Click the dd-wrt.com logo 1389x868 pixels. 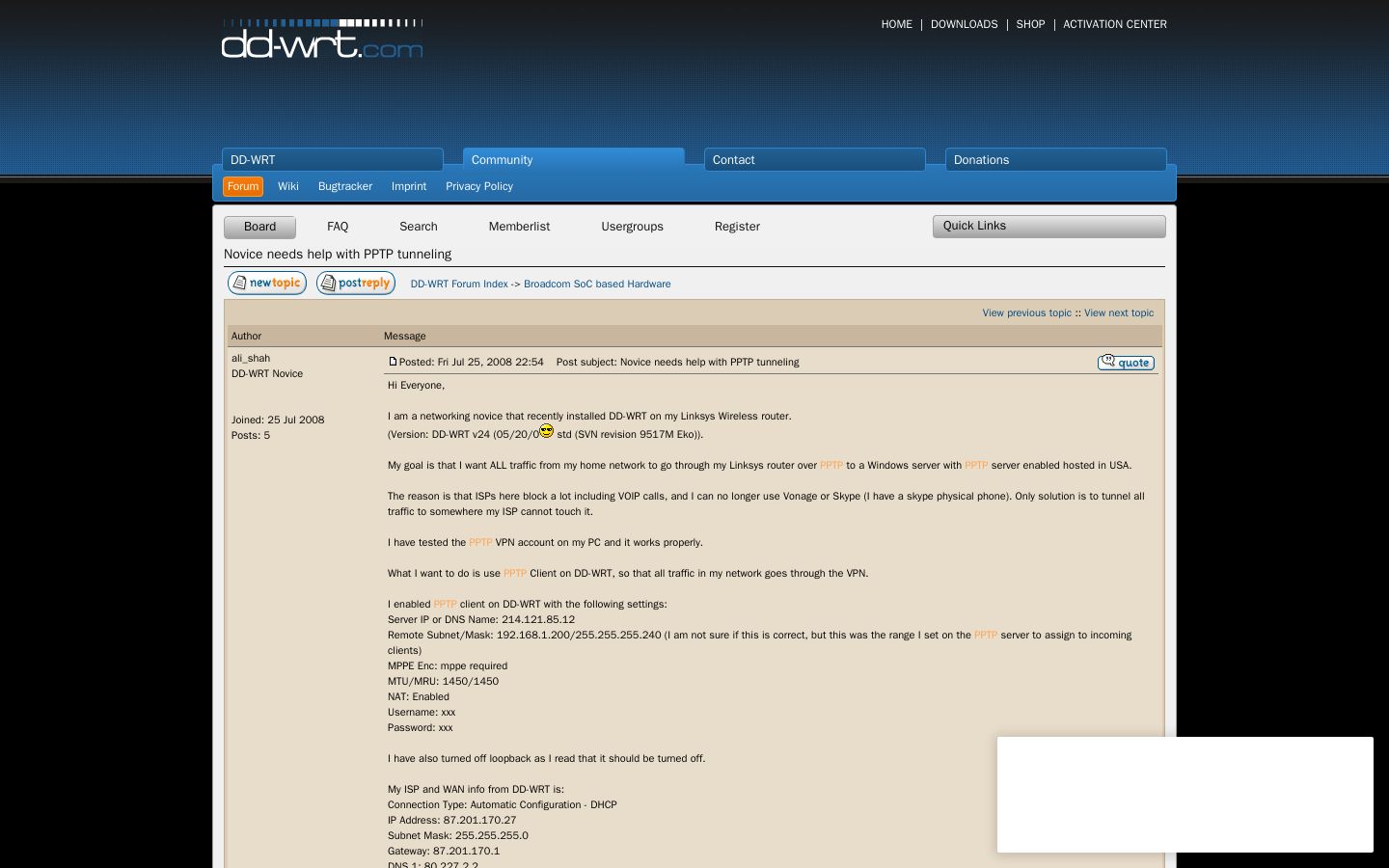point(322,39)
